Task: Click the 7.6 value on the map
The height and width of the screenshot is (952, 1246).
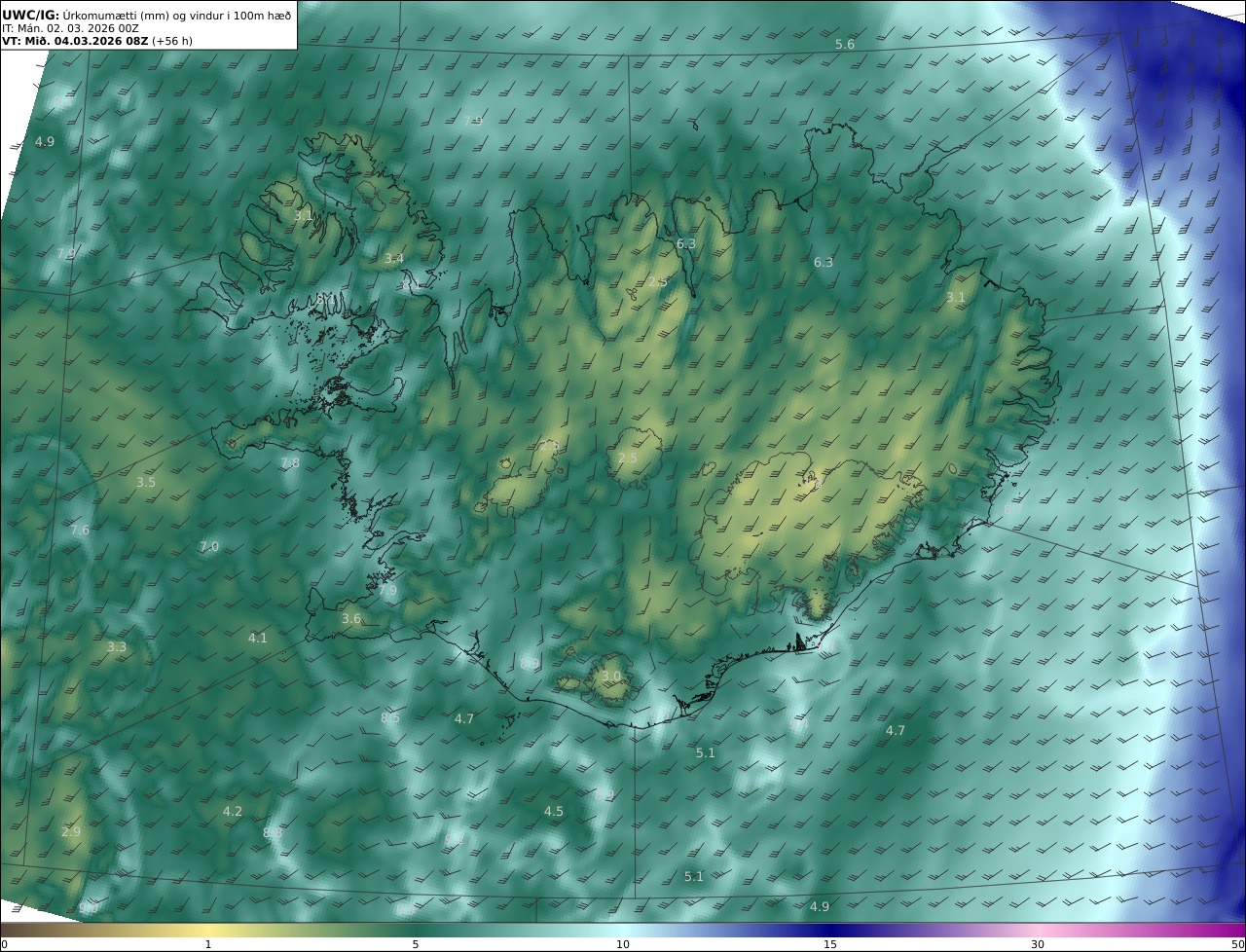Action: coord(80,531)
